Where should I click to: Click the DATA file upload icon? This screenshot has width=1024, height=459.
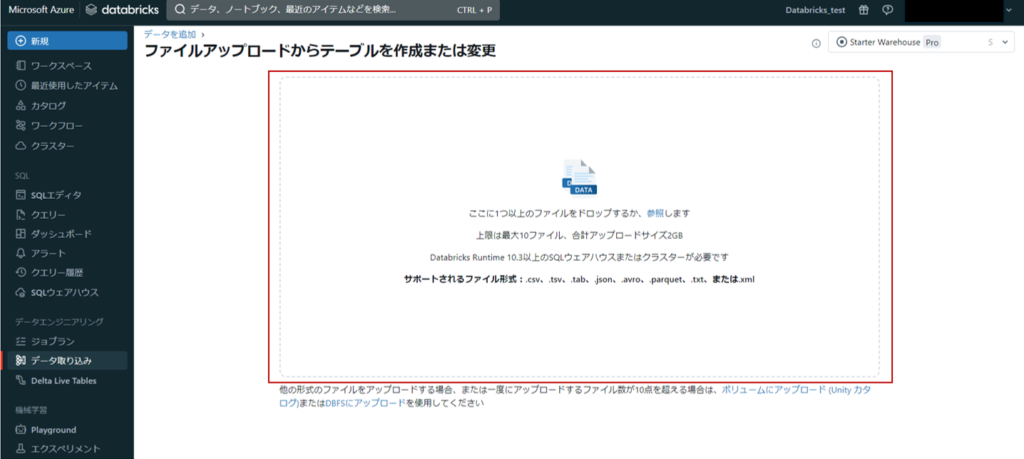(579, 176)
